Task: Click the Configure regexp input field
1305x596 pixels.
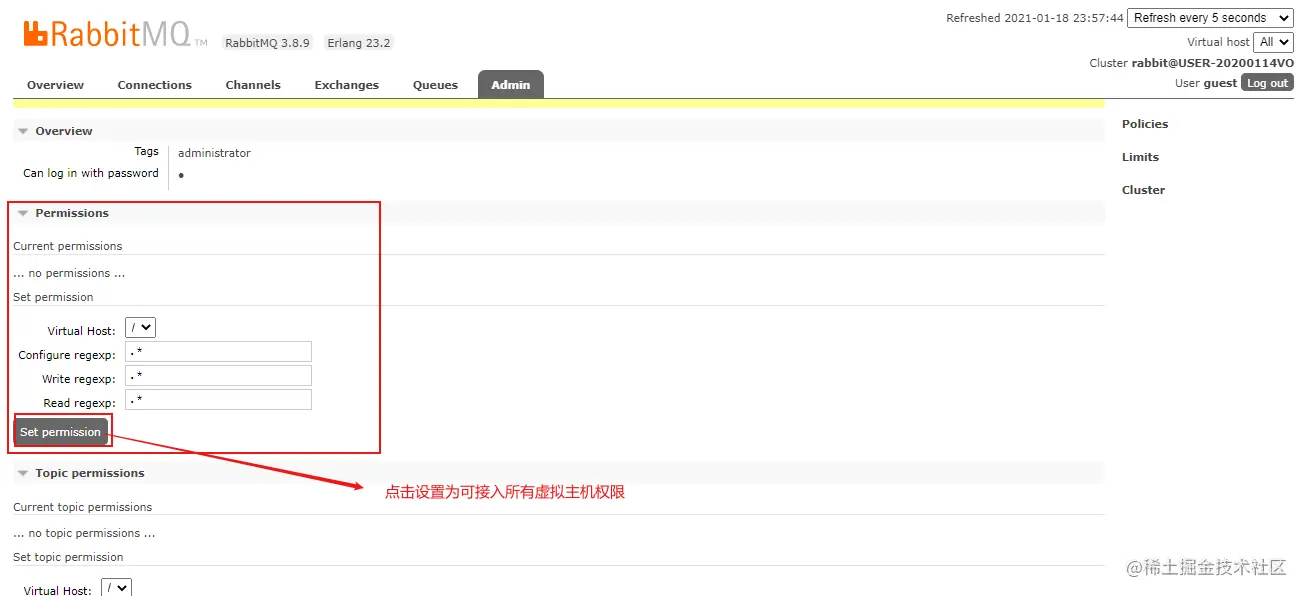Action: (x=218, y=352)
